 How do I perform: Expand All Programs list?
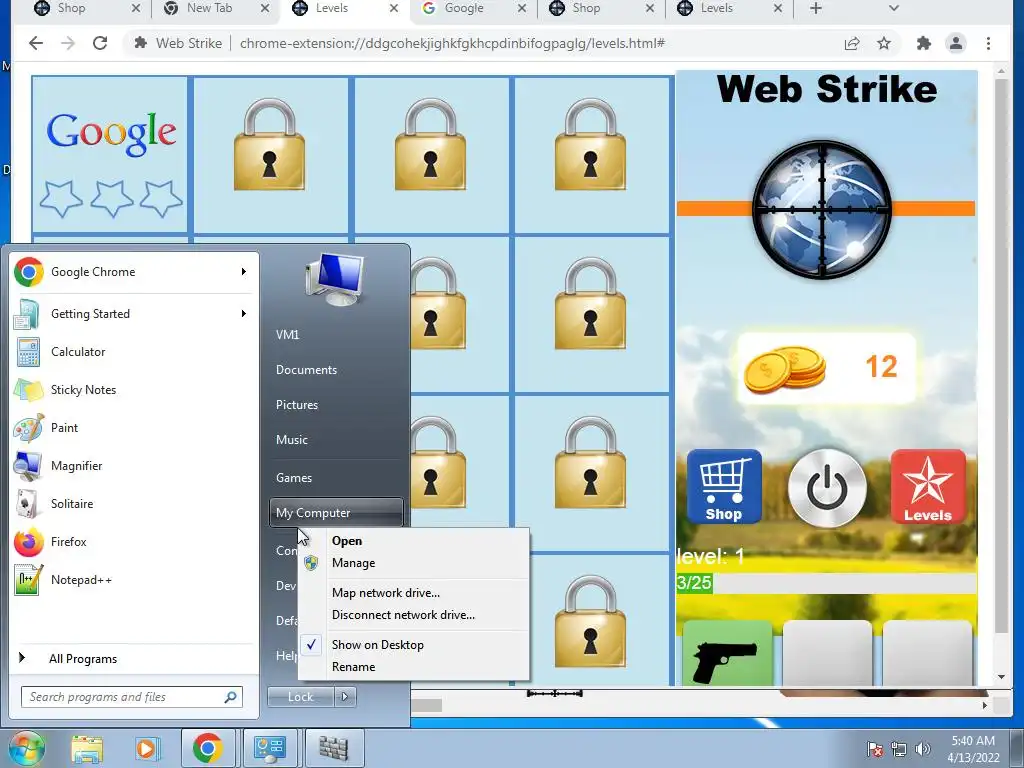coord(134,658)
